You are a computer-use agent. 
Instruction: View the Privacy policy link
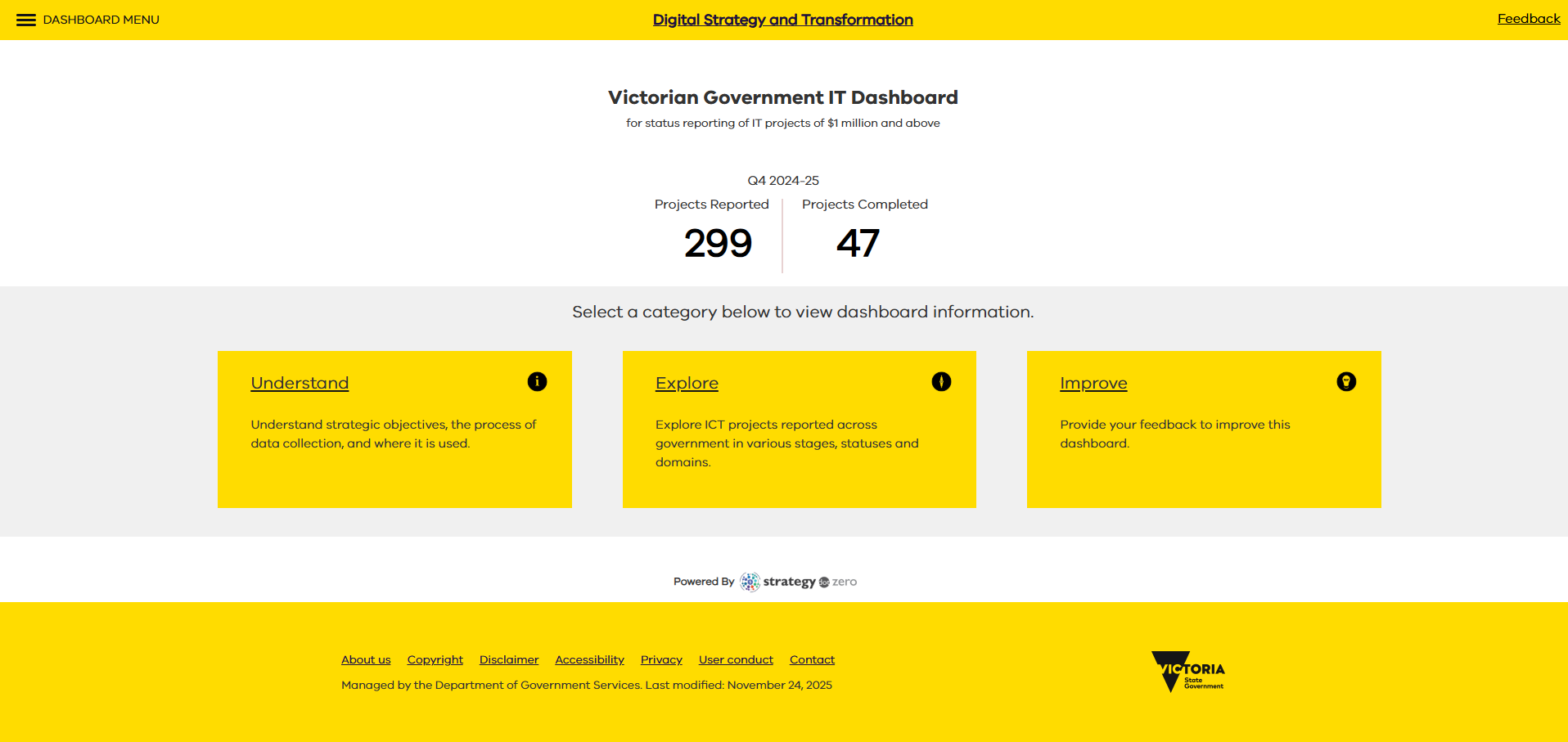661,659
